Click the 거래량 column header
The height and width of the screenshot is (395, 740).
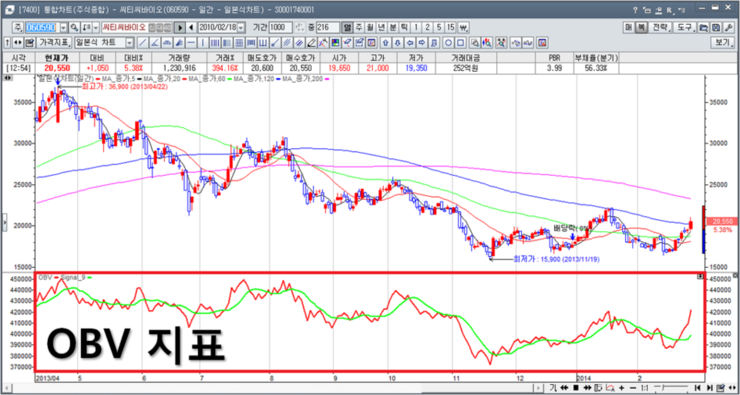(180, 57)
